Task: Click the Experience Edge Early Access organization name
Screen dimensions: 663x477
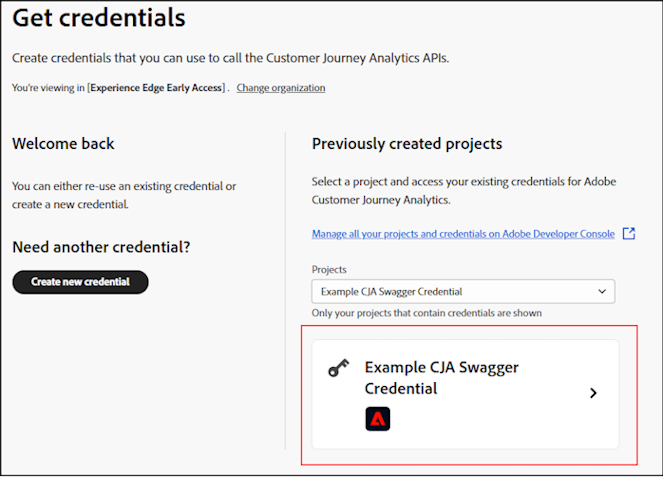Action: pos(158,88)
